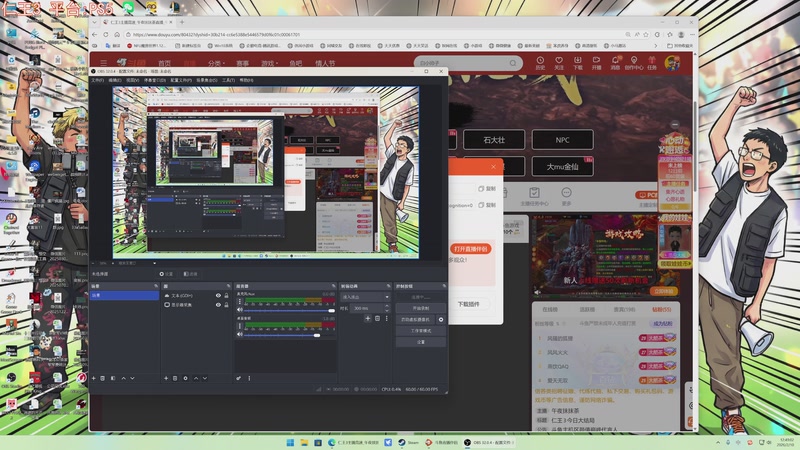Image resolution: width=800 pixels, height=450 pixels.
Task: Open Douyu 分类 category dropdown in nav
Action: coord(216,63)
